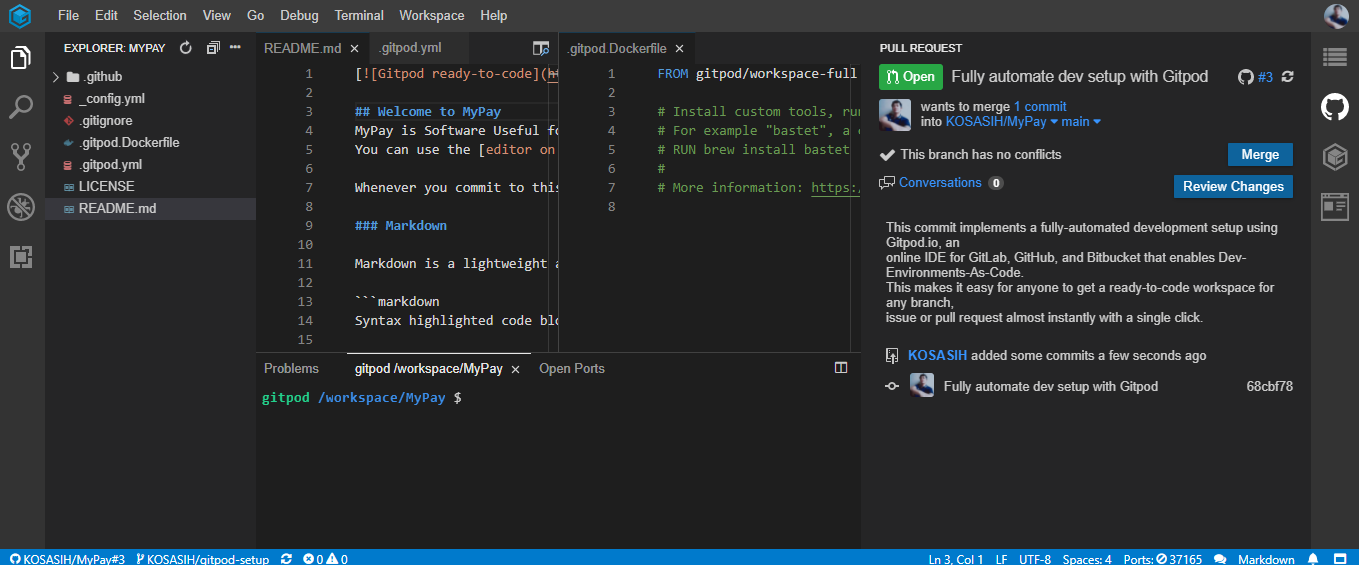Viewport: 1359px width, 565px height.
Task: Open the main branch dropdown
Action: pos(1081,121)
